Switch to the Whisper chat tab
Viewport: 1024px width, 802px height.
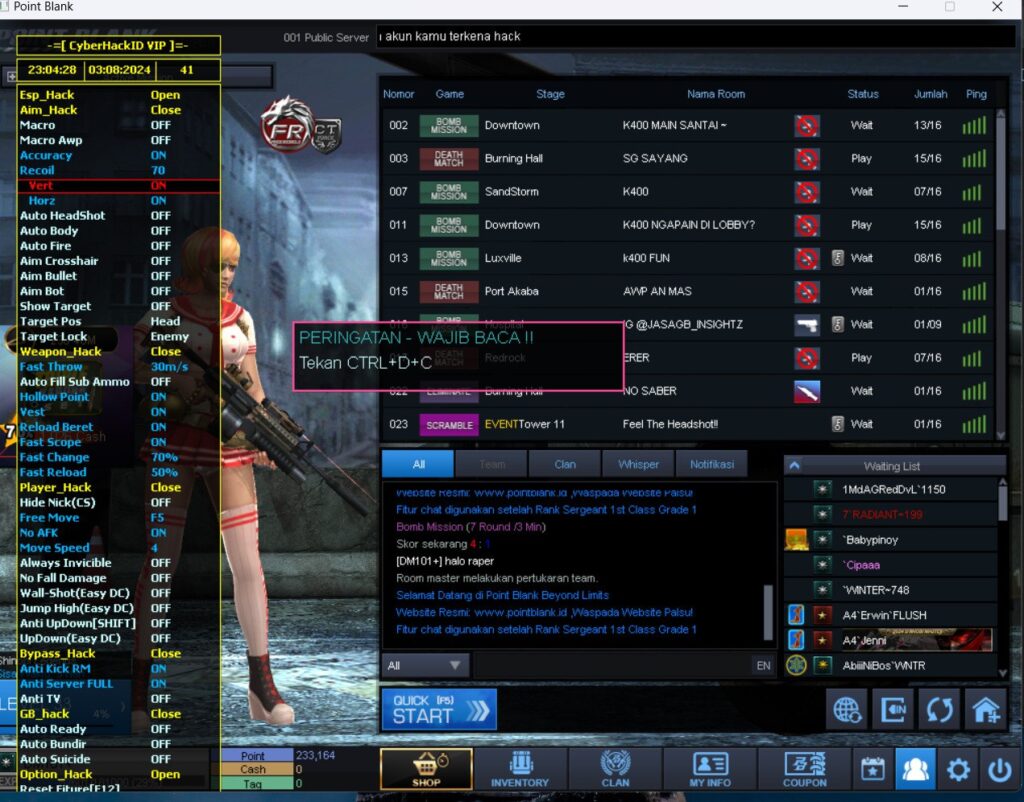638,464
